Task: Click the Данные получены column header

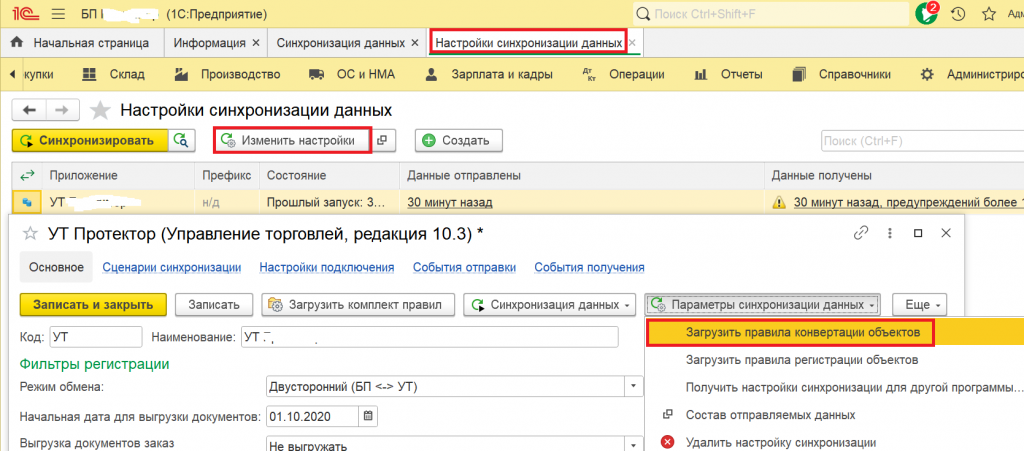Action: pyautogui.click(x=894, y=176)
